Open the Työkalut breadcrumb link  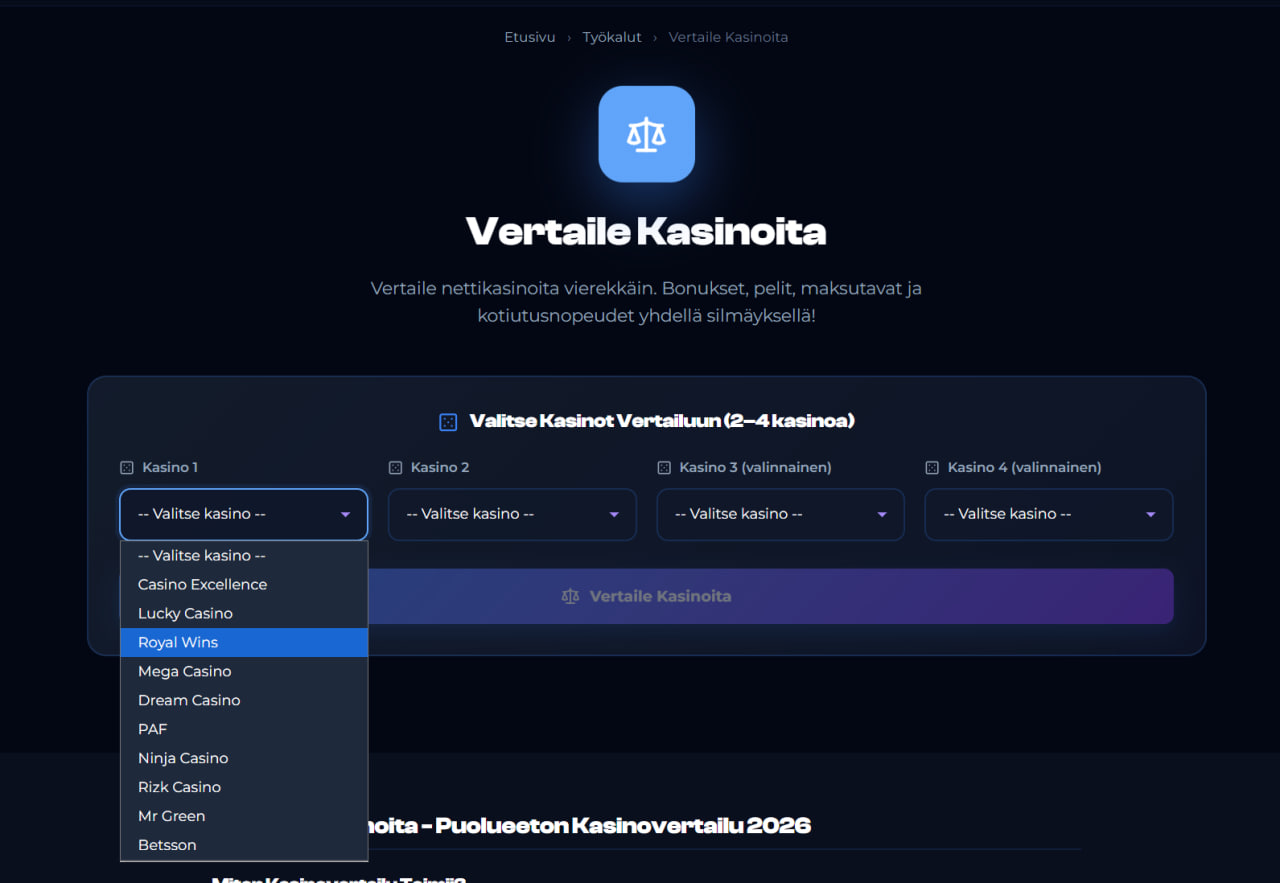(x=611, y=37)
